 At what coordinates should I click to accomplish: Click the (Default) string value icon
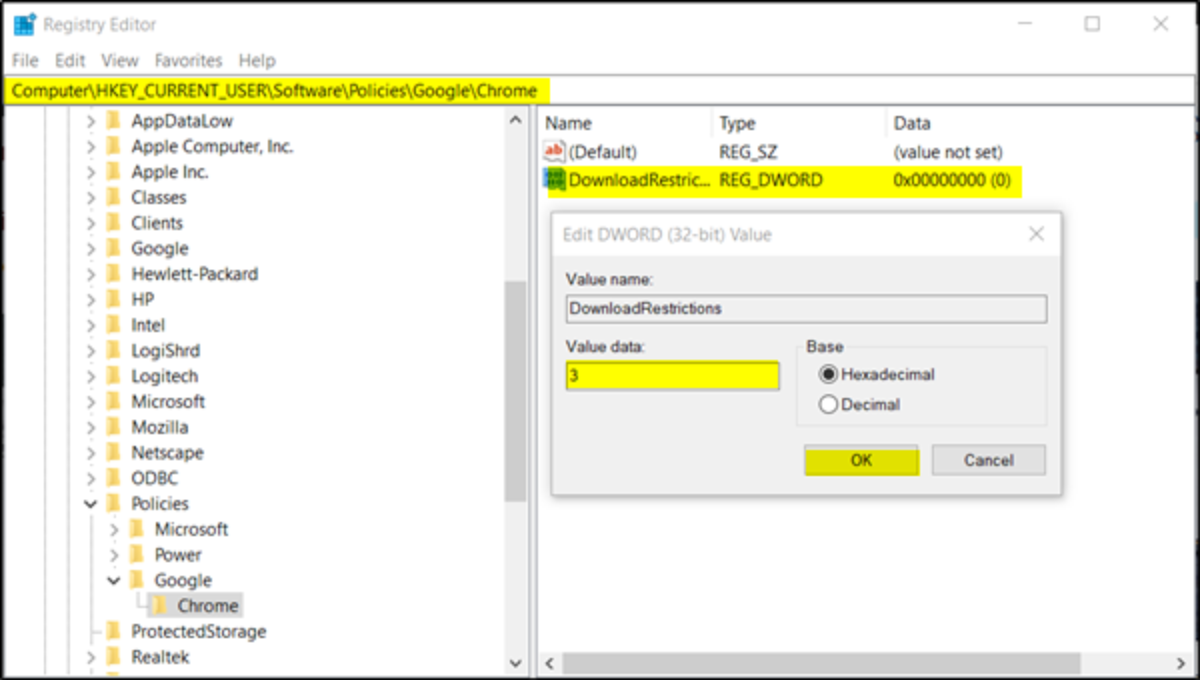(554, 152)
